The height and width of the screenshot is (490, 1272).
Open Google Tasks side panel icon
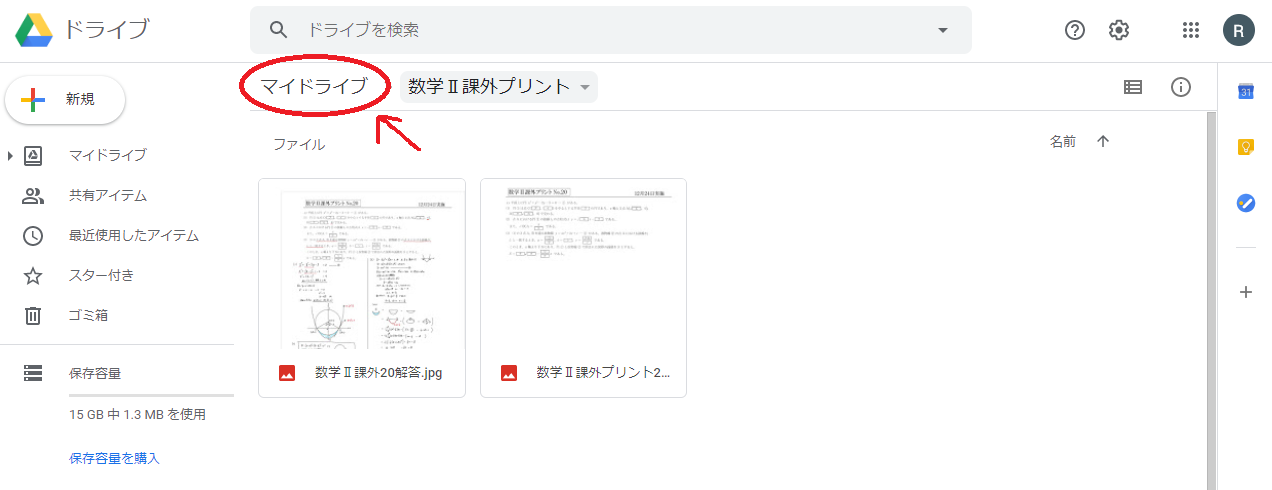pyautogui.click(x=1245, y=203)
